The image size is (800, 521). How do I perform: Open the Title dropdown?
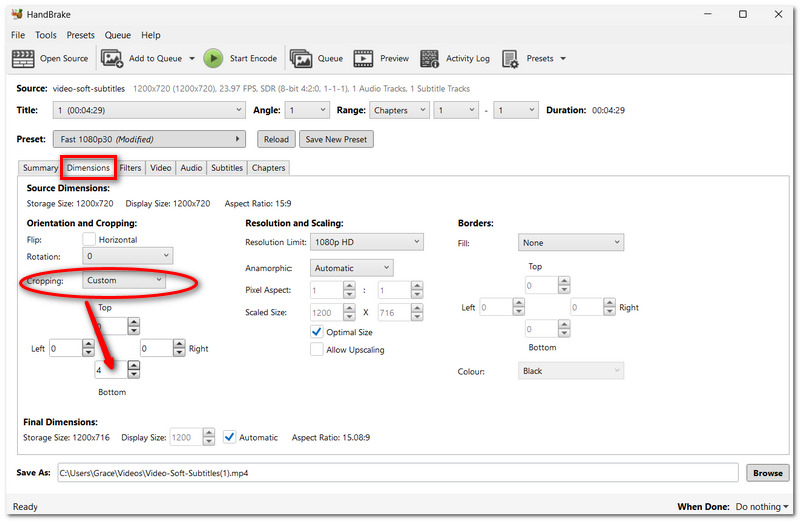(x=149, y=110)
